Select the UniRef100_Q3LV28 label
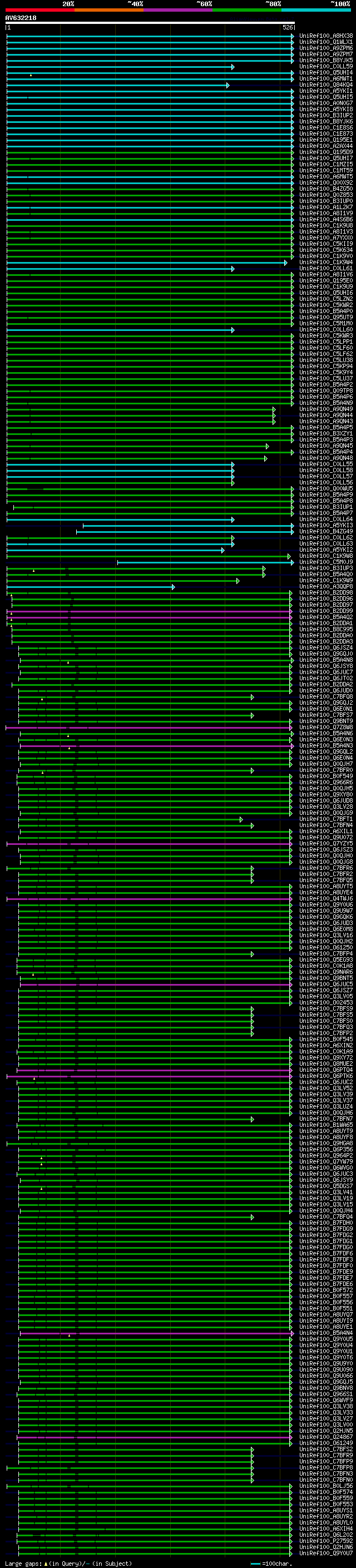This screenshot has height=1568, width=356. click(x=325, y=808)
